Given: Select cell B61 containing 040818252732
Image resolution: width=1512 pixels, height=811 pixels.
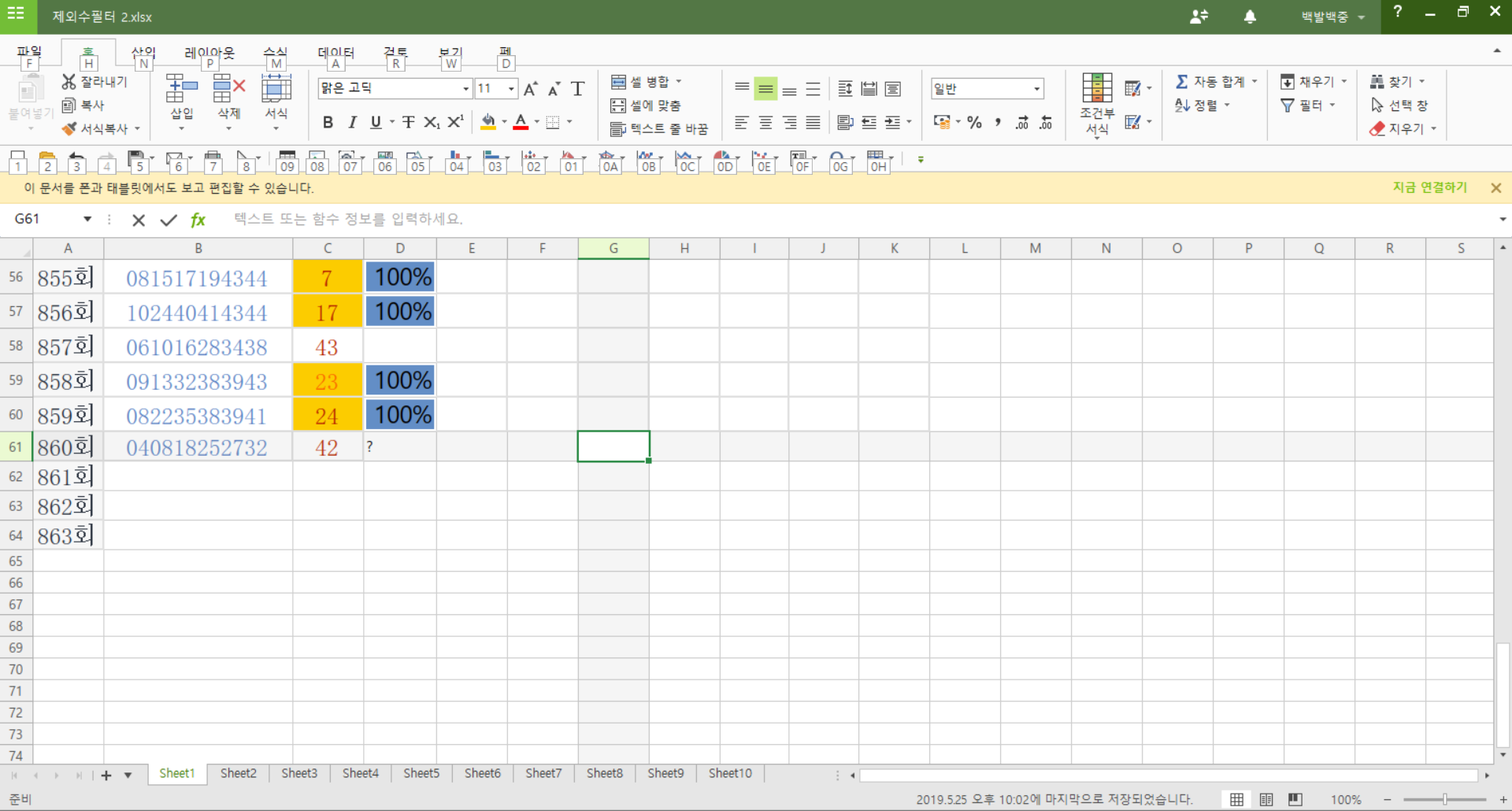Looking at the screenshot, I should click(x=197, y=447).
